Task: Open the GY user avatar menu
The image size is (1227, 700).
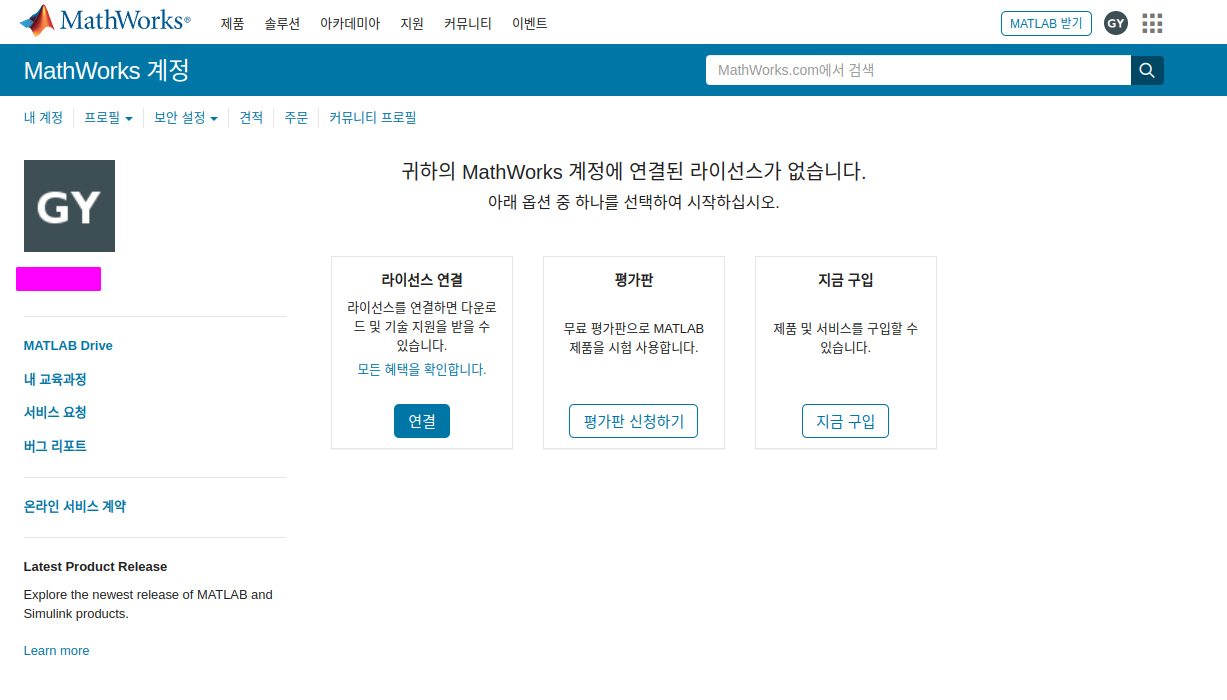Action: [x=1116, y=23]
